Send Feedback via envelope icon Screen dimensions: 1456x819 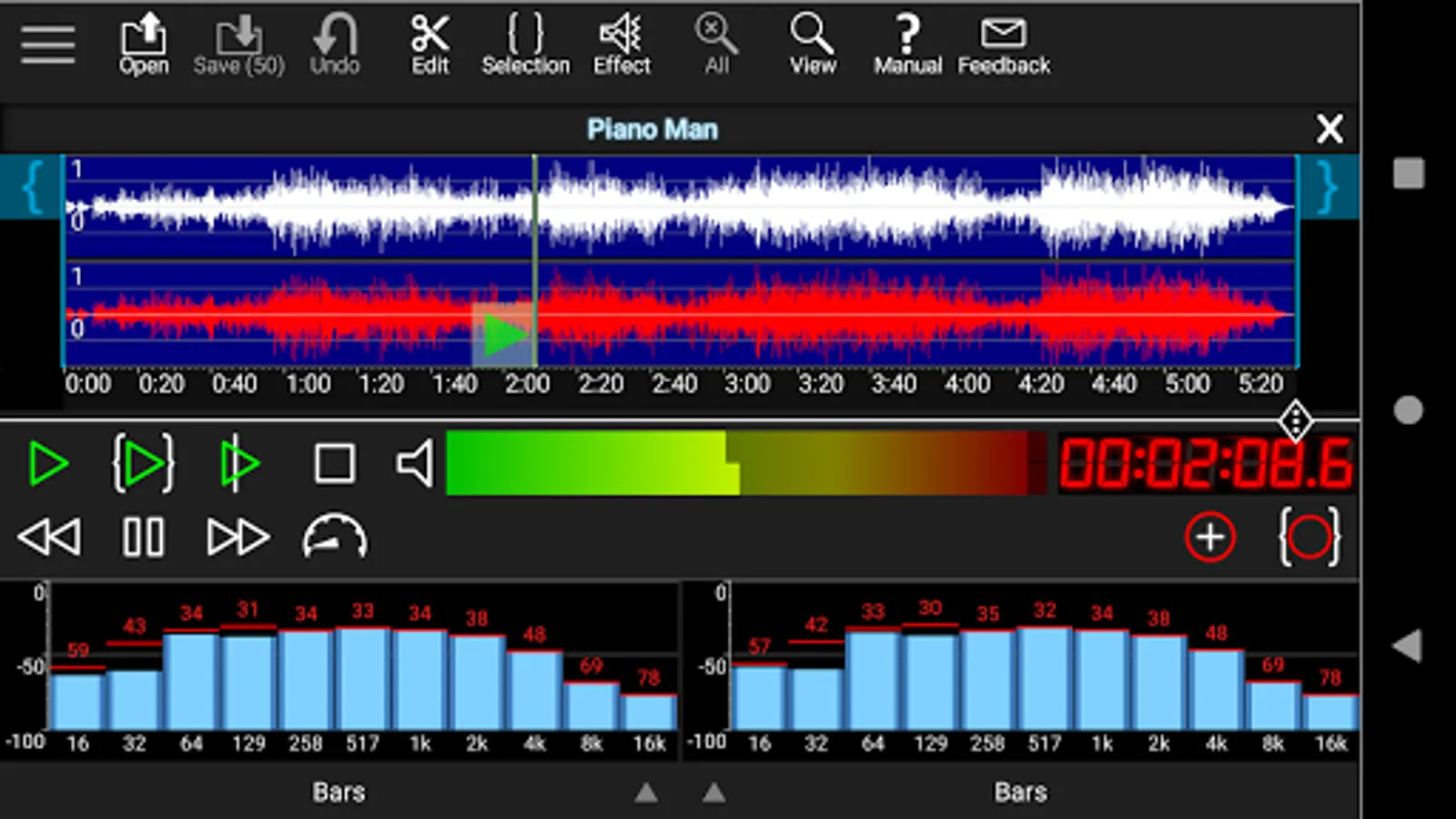tap(1004, 45)
